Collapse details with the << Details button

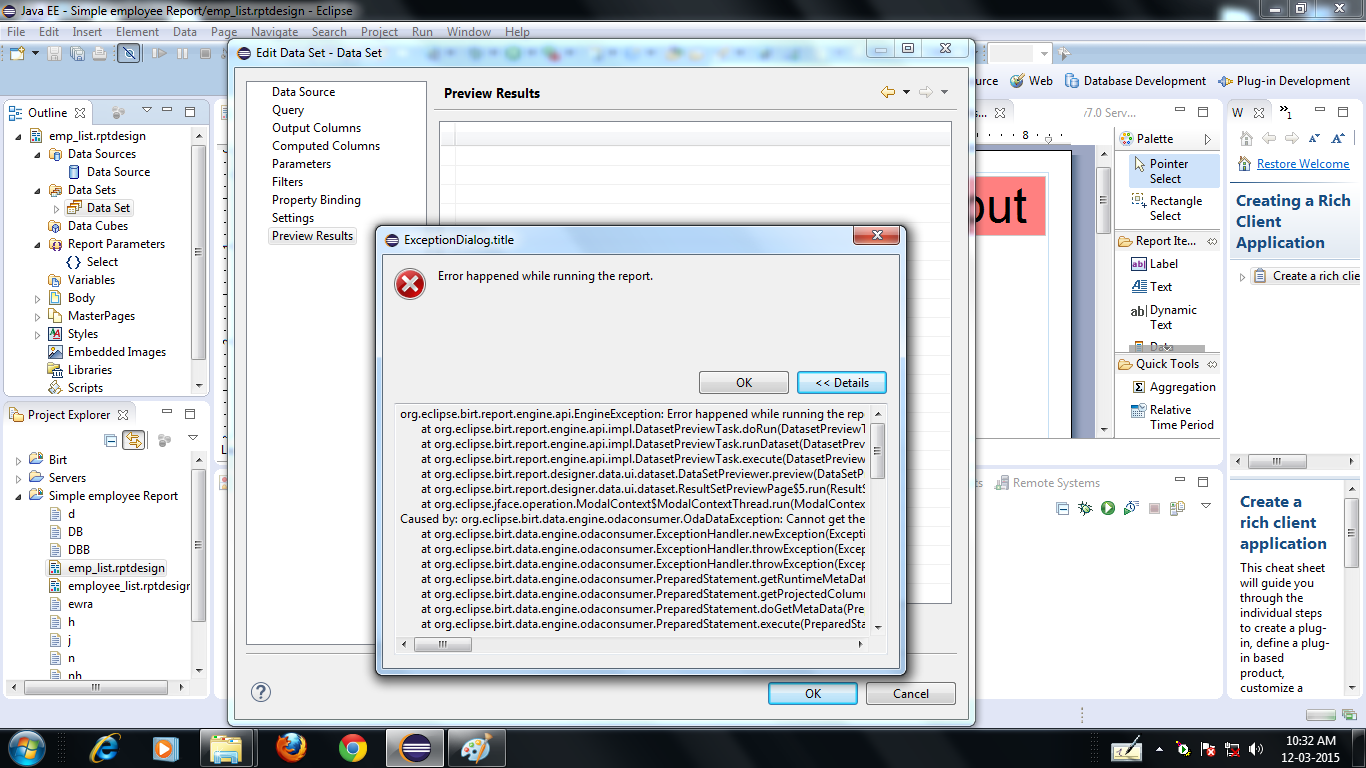[841, 383]
